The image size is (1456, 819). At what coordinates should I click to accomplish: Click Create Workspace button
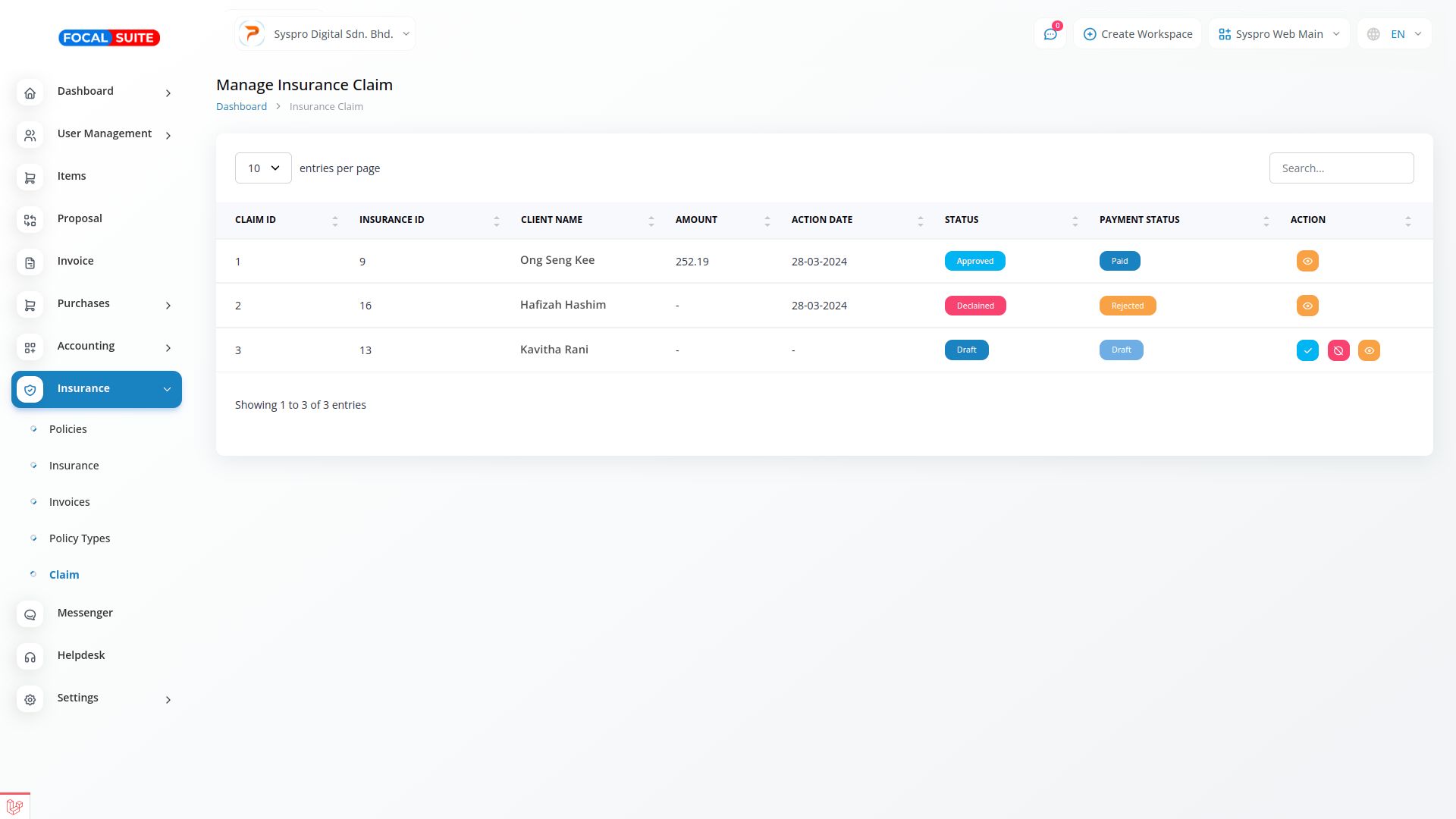point(1137,34)
